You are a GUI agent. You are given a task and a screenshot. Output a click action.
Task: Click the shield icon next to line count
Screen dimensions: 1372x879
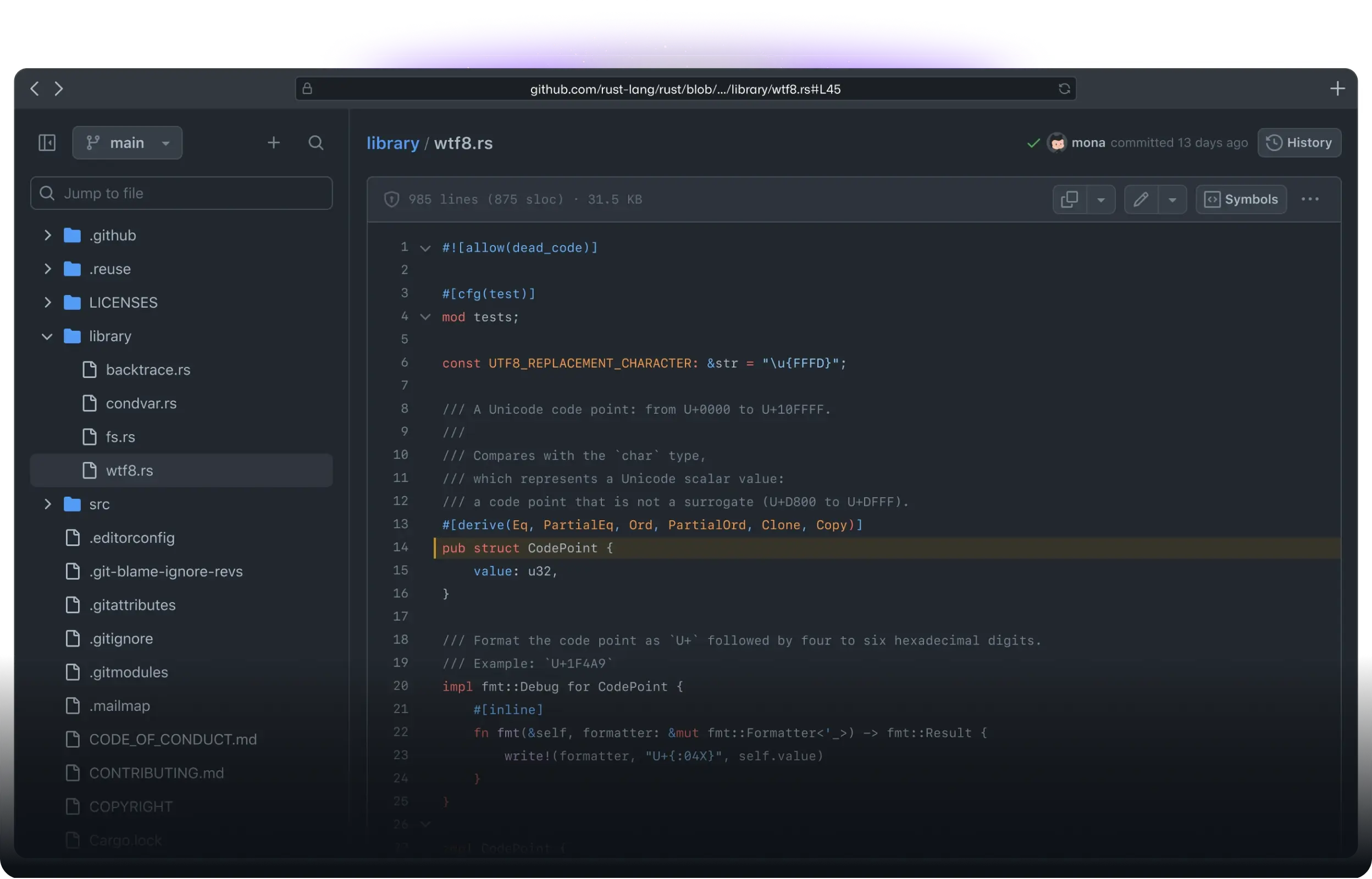tap(391, 199)
